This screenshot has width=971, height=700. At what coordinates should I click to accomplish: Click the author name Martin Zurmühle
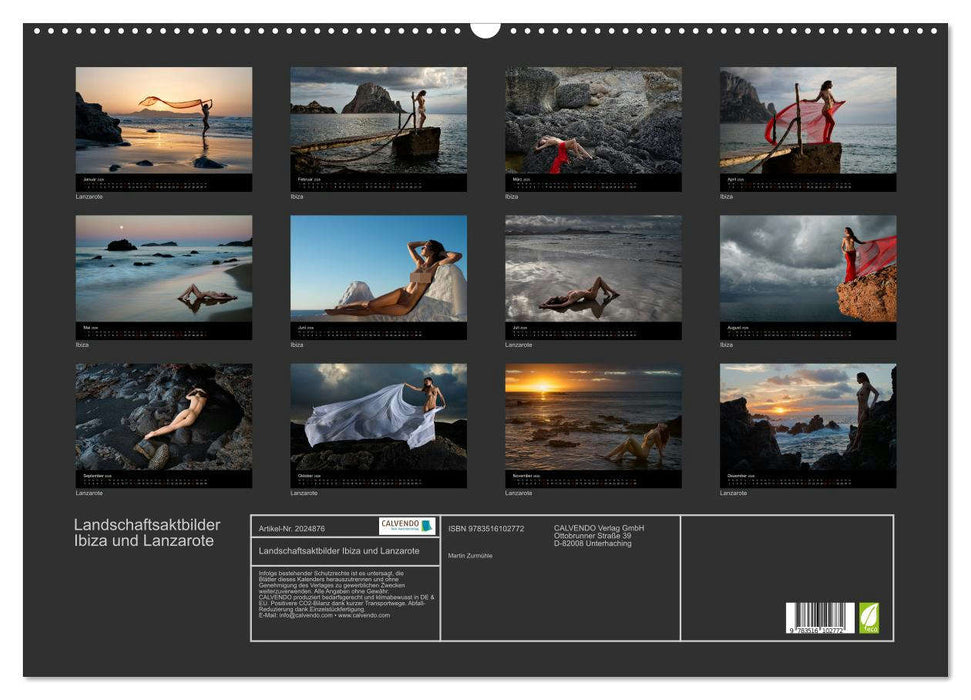(470, 556)
